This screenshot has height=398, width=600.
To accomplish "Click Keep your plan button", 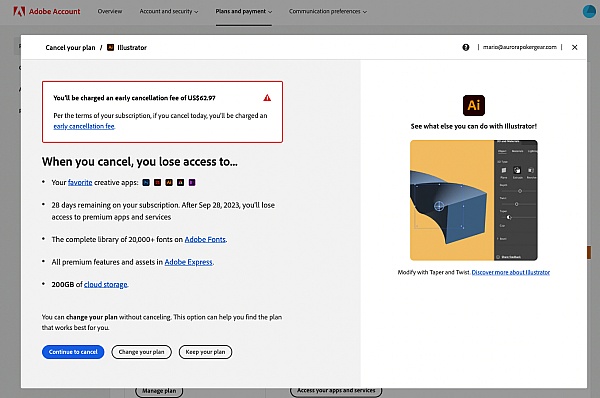I will click(x=205, y=352).
